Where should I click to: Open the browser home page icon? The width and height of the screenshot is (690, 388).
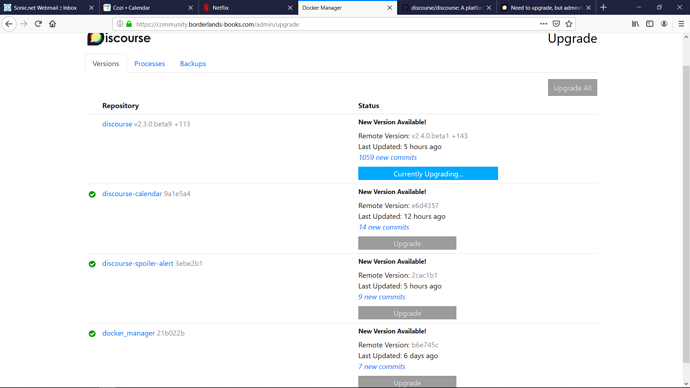click(x=52, y=24)
